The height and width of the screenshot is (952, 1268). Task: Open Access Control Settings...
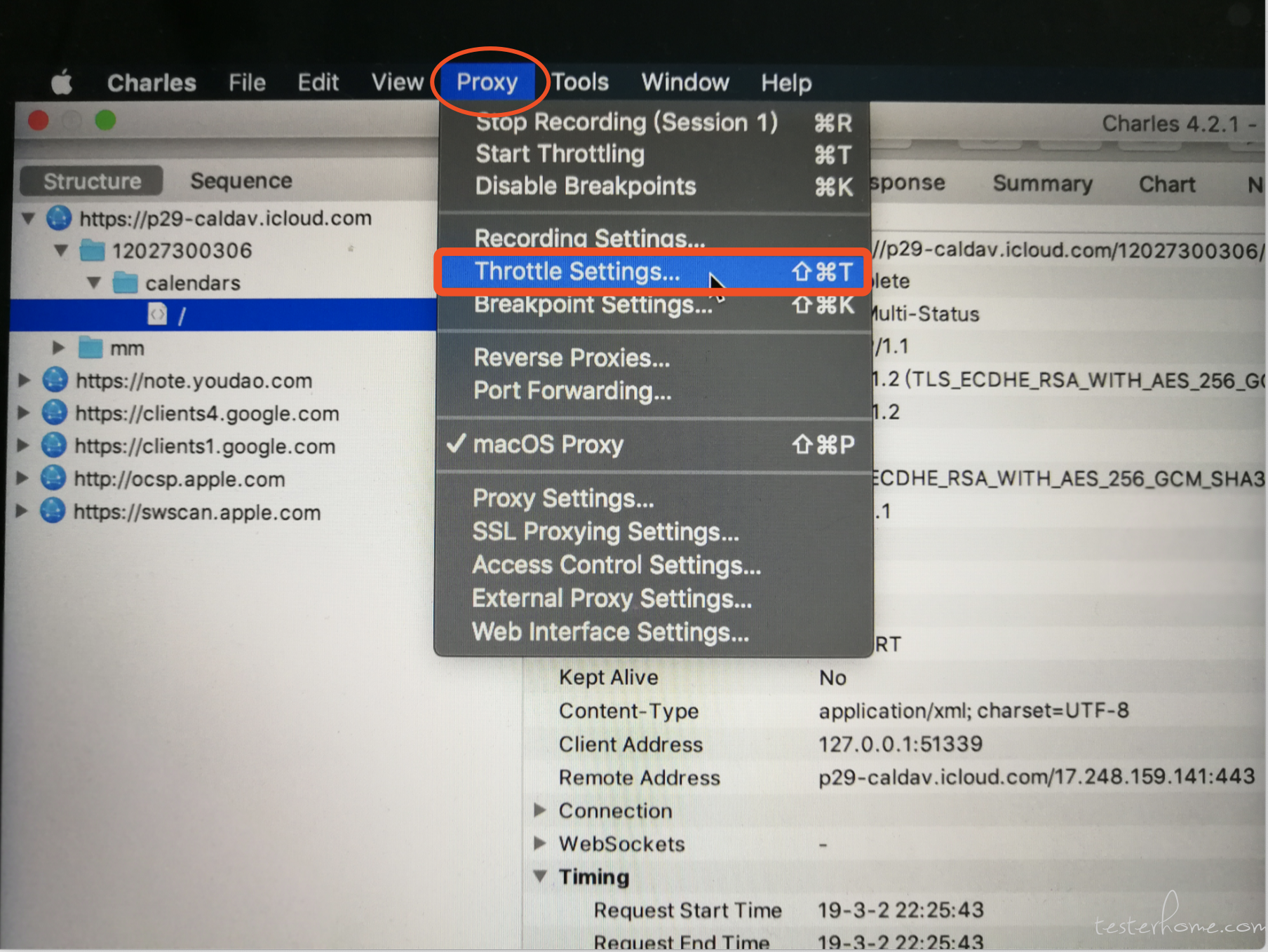pos(654,565)
